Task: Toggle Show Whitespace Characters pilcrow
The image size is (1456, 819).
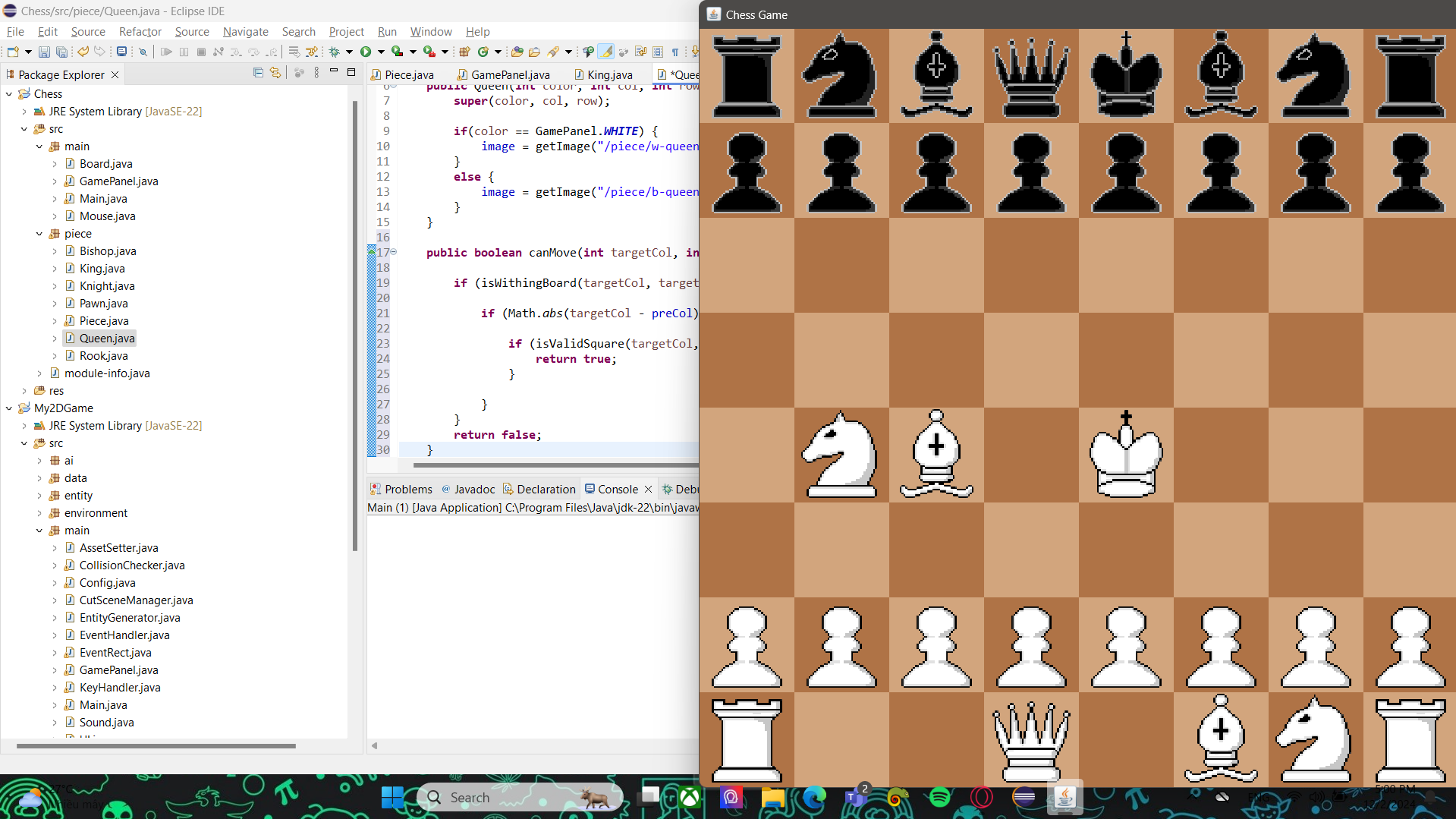Action: (675, 52)
